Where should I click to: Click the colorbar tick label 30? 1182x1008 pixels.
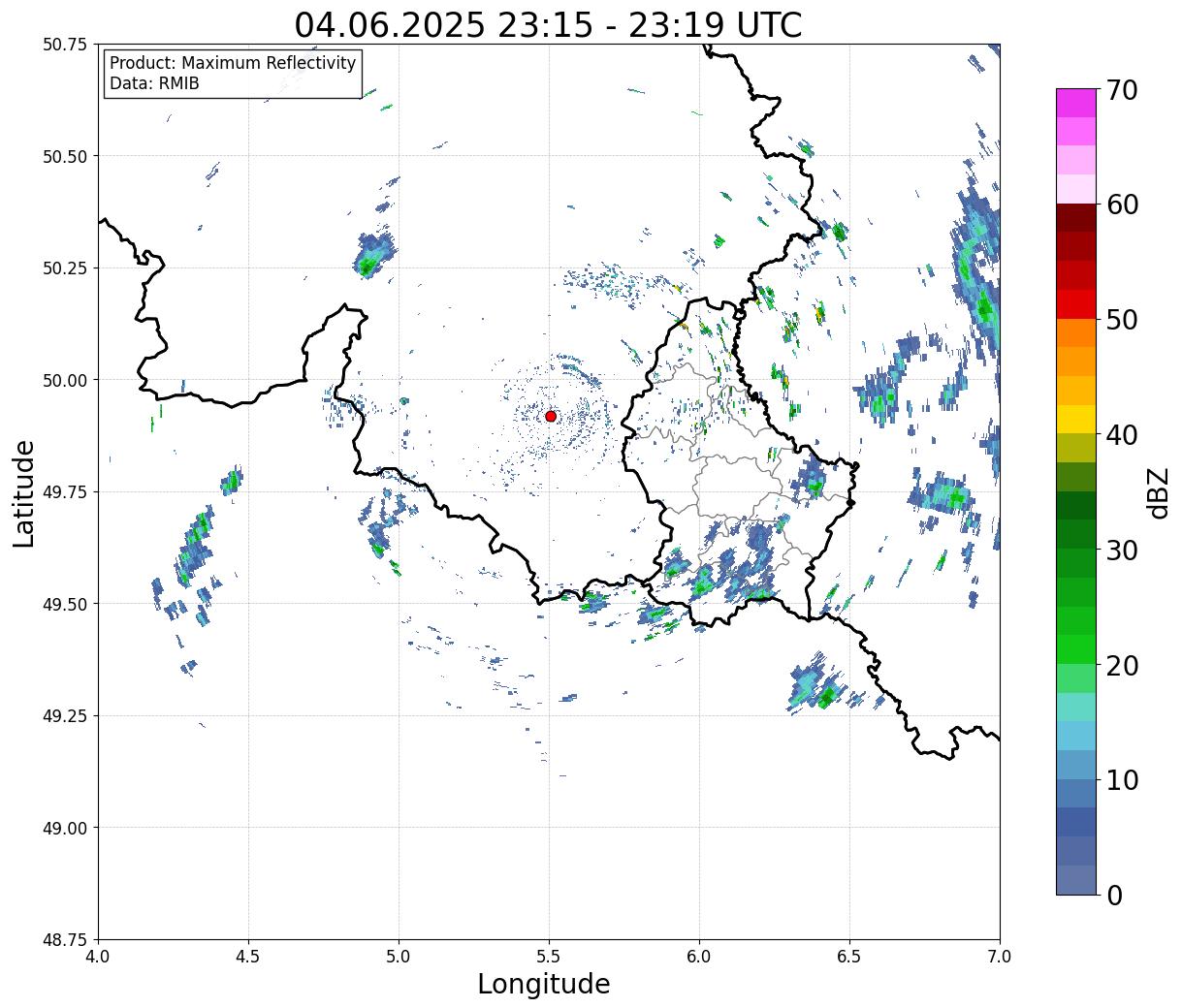(x=1121, y=551)
